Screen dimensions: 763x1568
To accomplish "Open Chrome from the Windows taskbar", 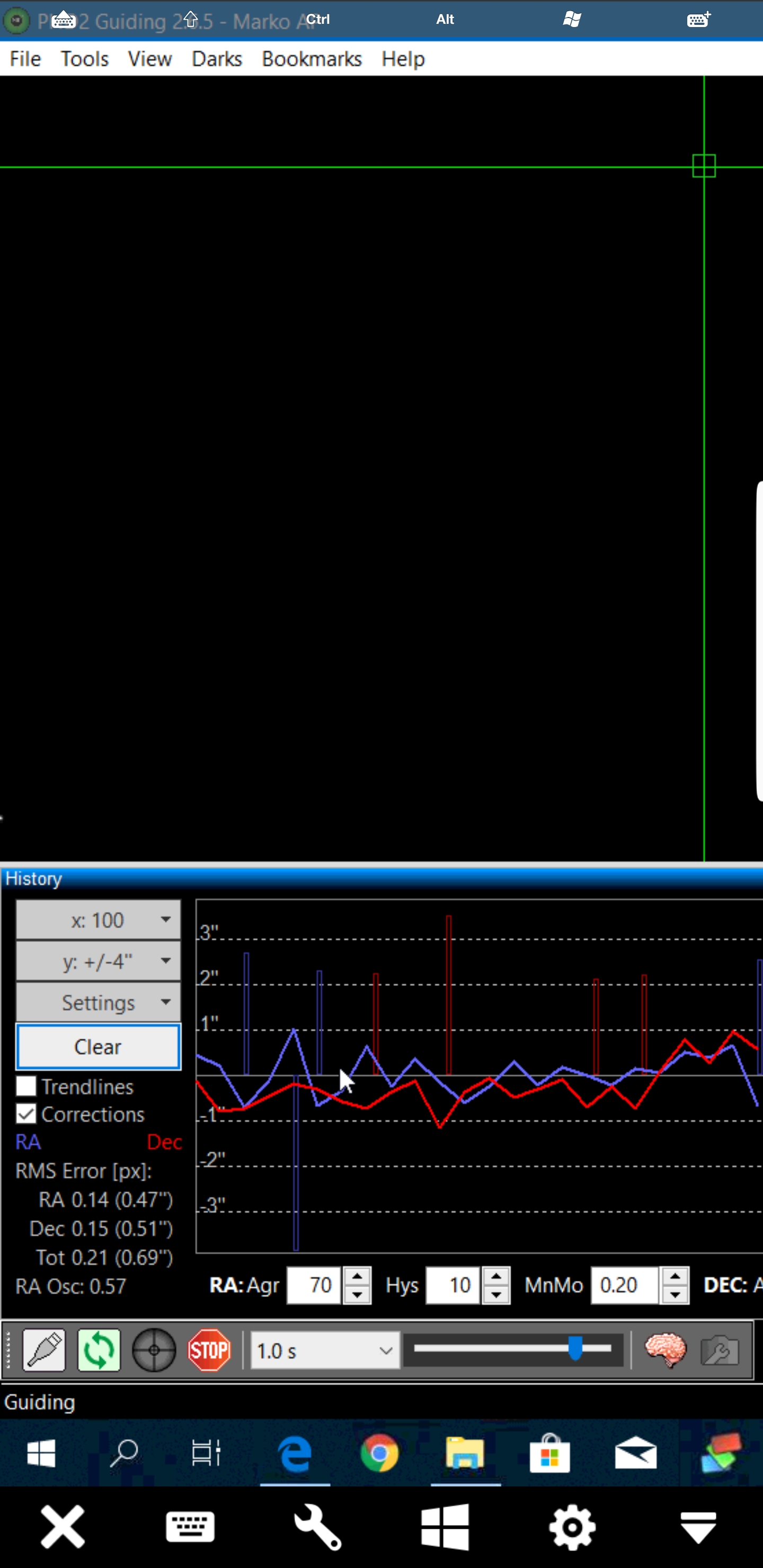I will tap(379, 1454).
